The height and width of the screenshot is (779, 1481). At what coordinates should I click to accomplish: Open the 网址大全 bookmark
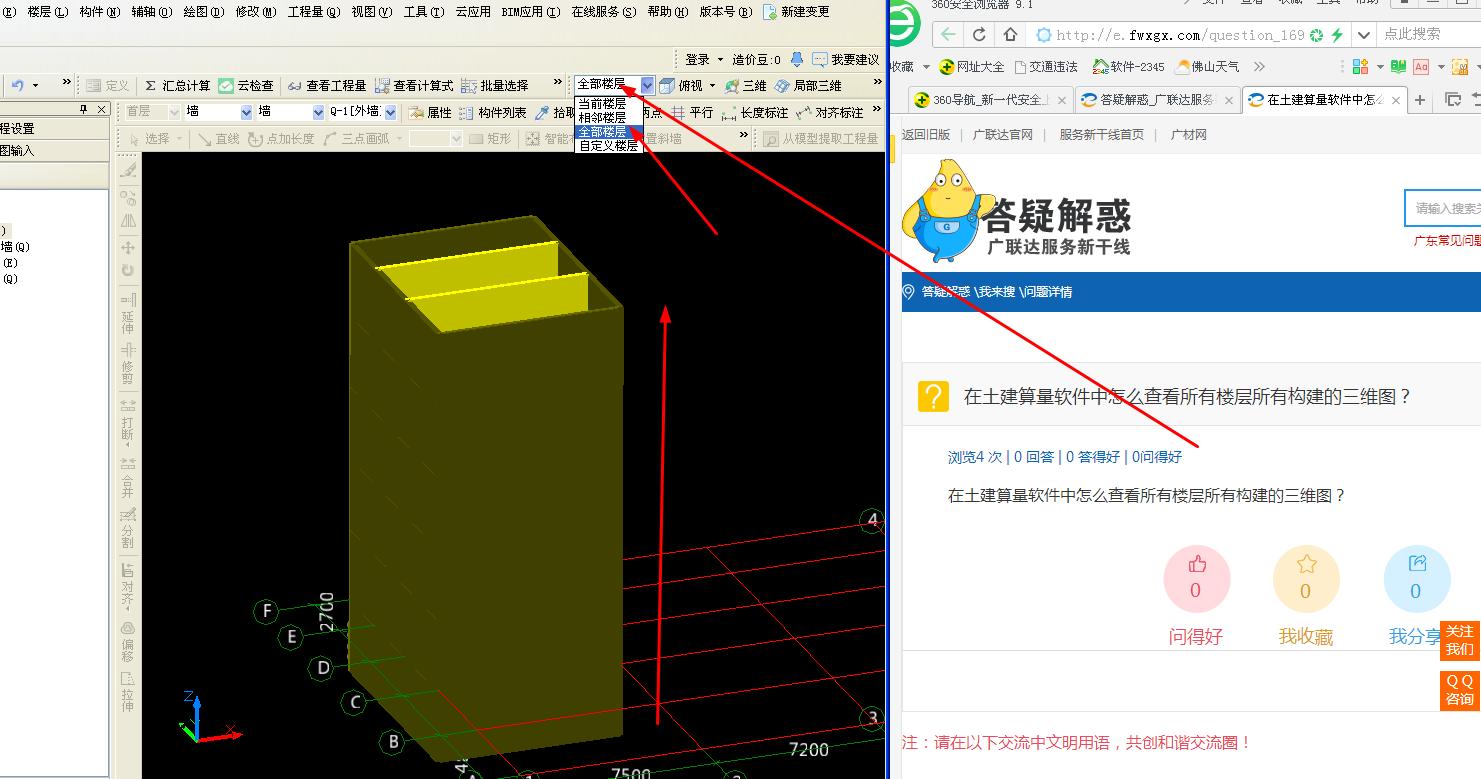coord(971,67)
